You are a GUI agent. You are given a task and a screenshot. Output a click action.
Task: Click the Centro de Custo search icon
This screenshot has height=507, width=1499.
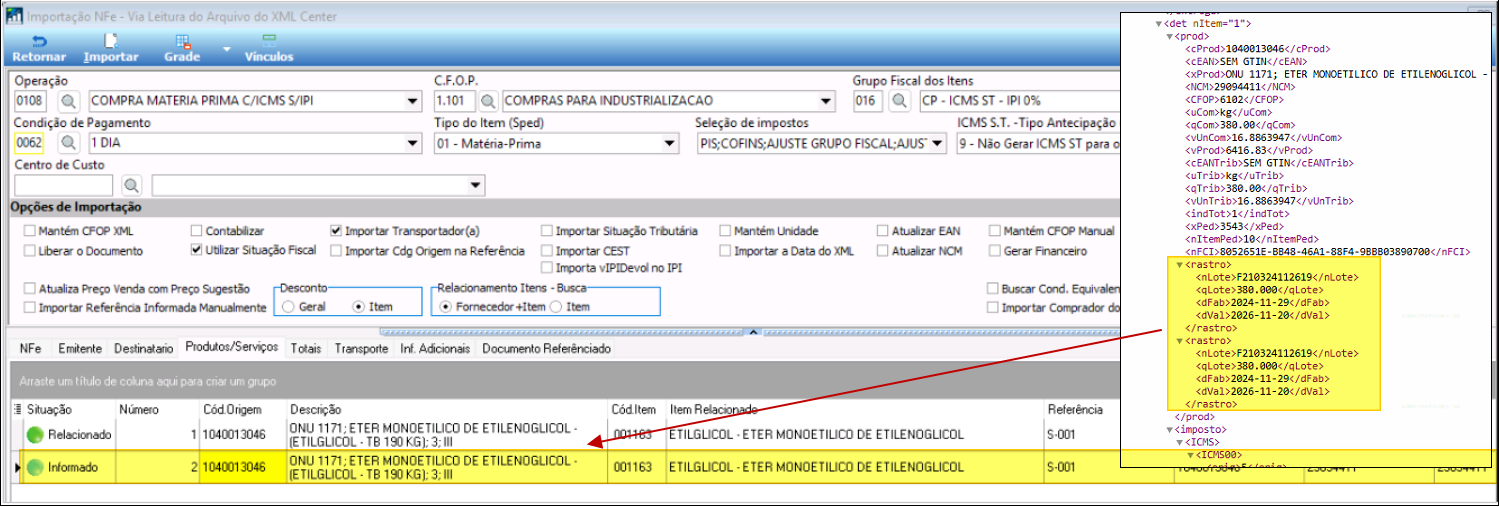point(130,186)
